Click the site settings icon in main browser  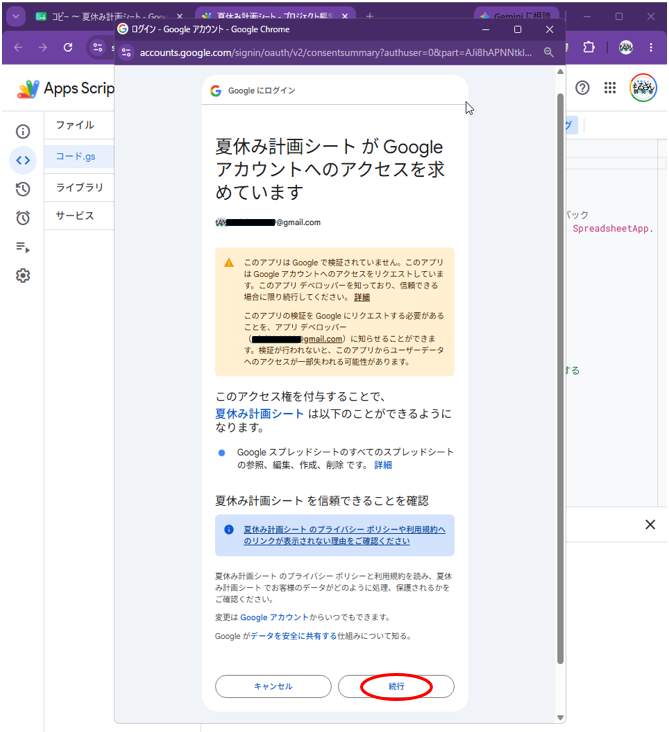point(98,47)
